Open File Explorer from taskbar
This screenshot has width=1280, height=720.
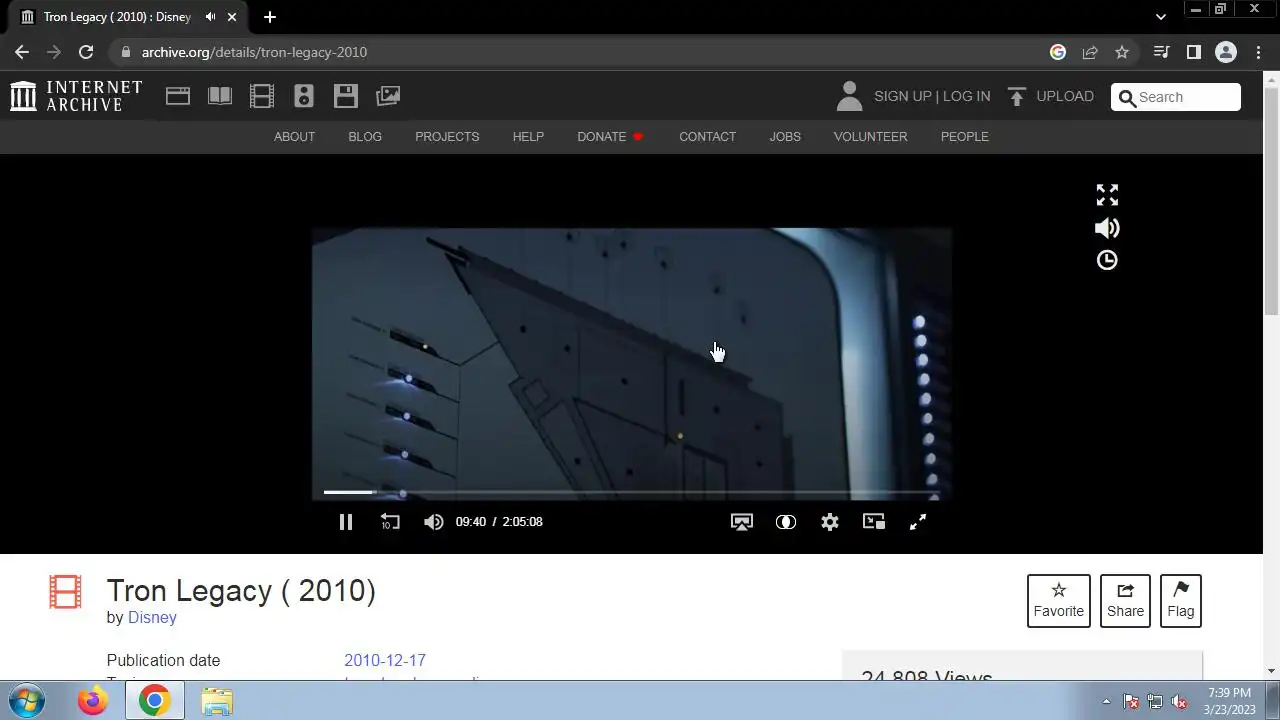pos(216,701)
